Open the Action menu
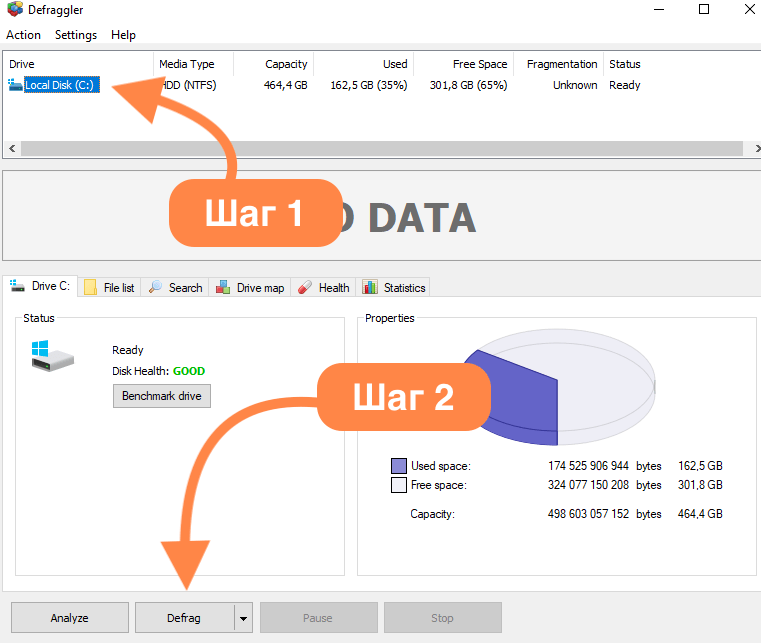Screen dimensions: 761x643 pyautogui.click(x=23, y=35)
